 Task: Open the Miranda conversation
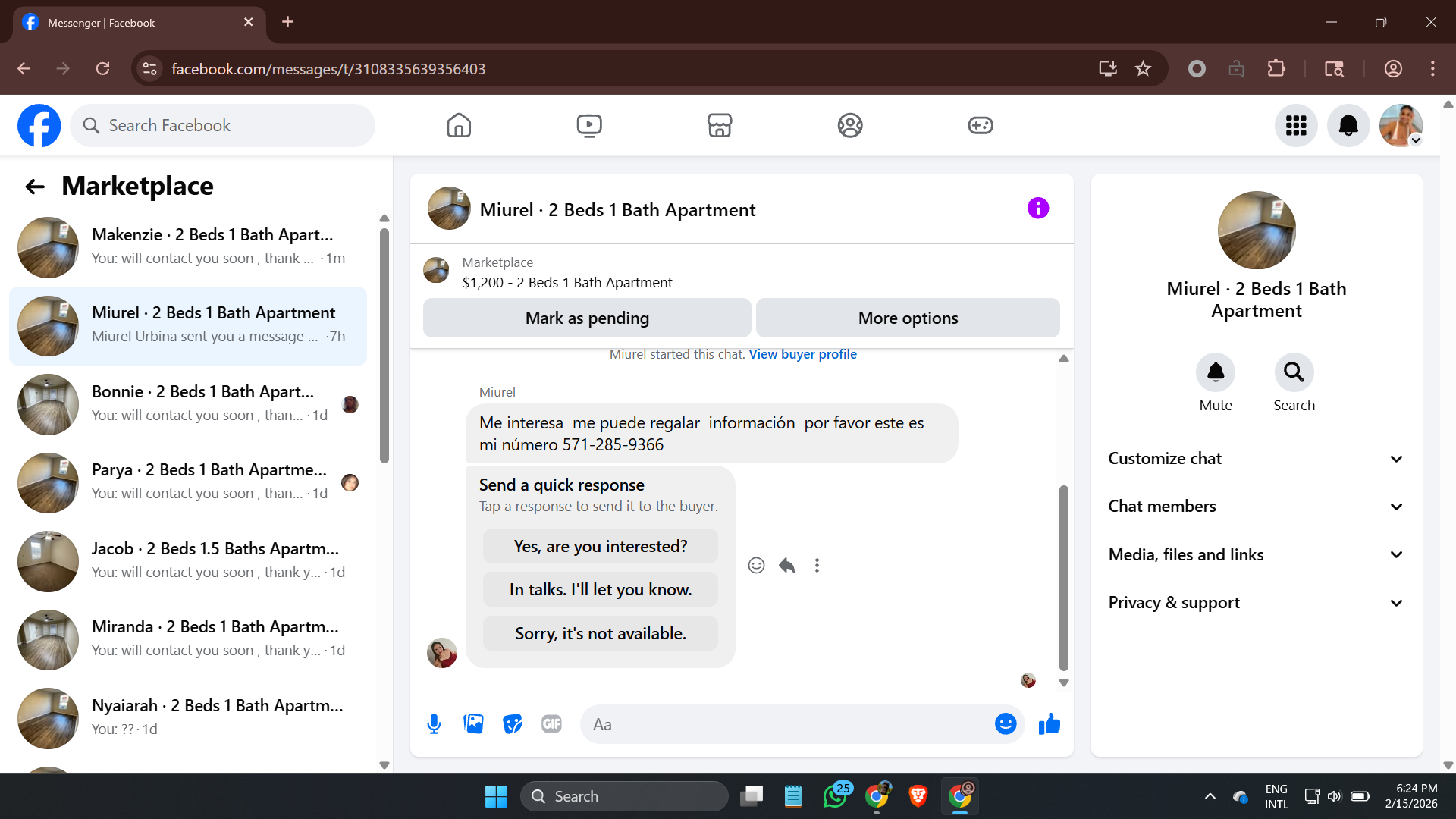188,639
